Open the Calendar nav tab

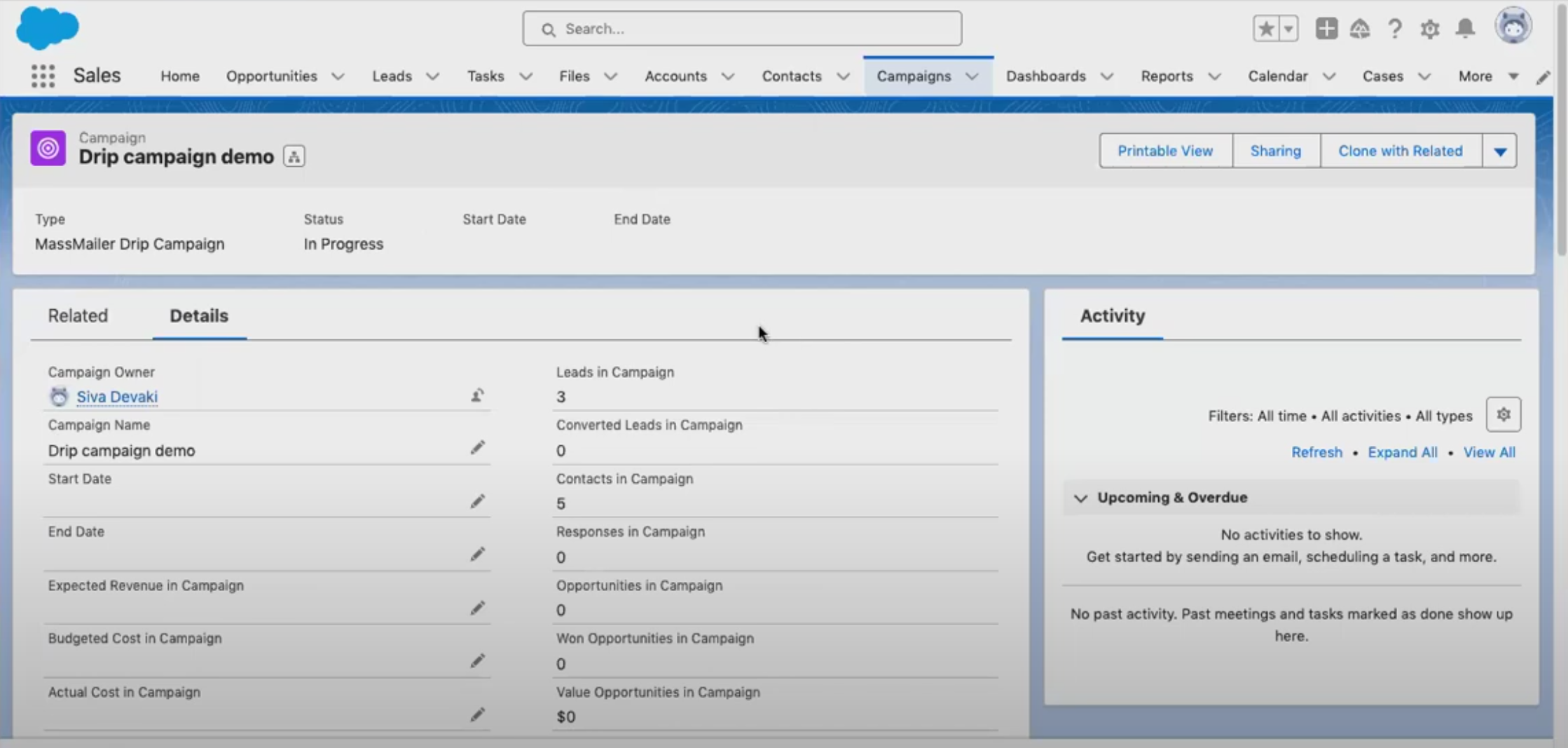[x=1277, y=76]
